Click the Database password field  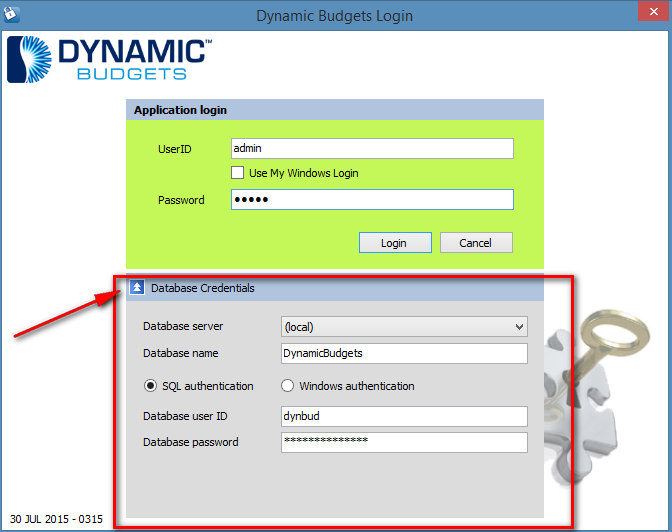pos(404,442)
